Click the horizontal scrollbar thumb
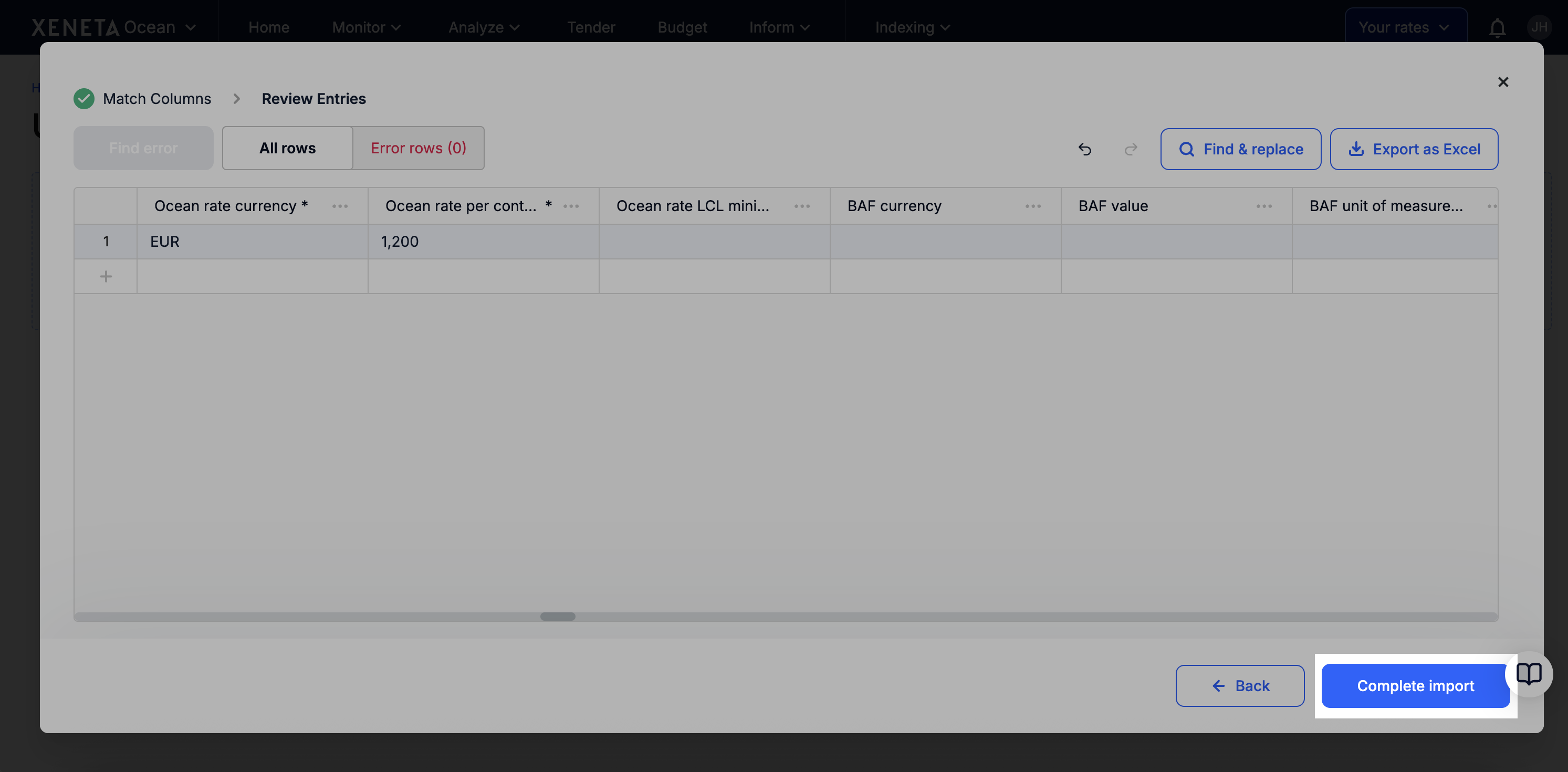Screen dimensions: 1568x772 coord(558,617)
